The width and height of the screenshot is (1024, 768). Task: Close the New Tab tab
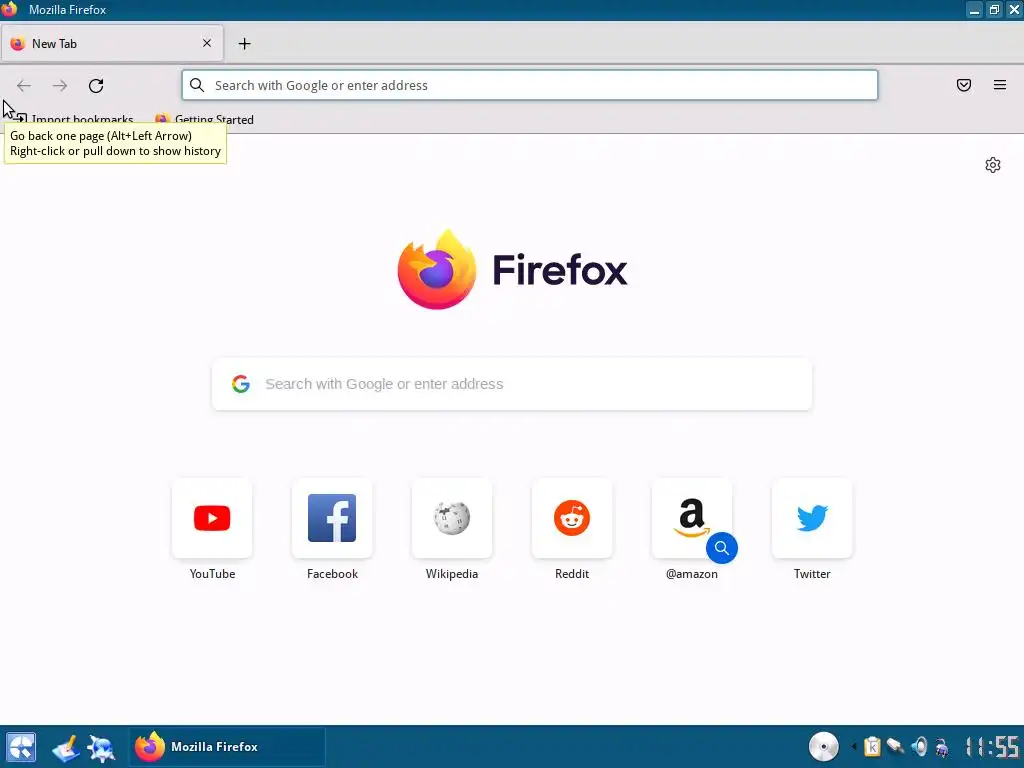[206, 43]
